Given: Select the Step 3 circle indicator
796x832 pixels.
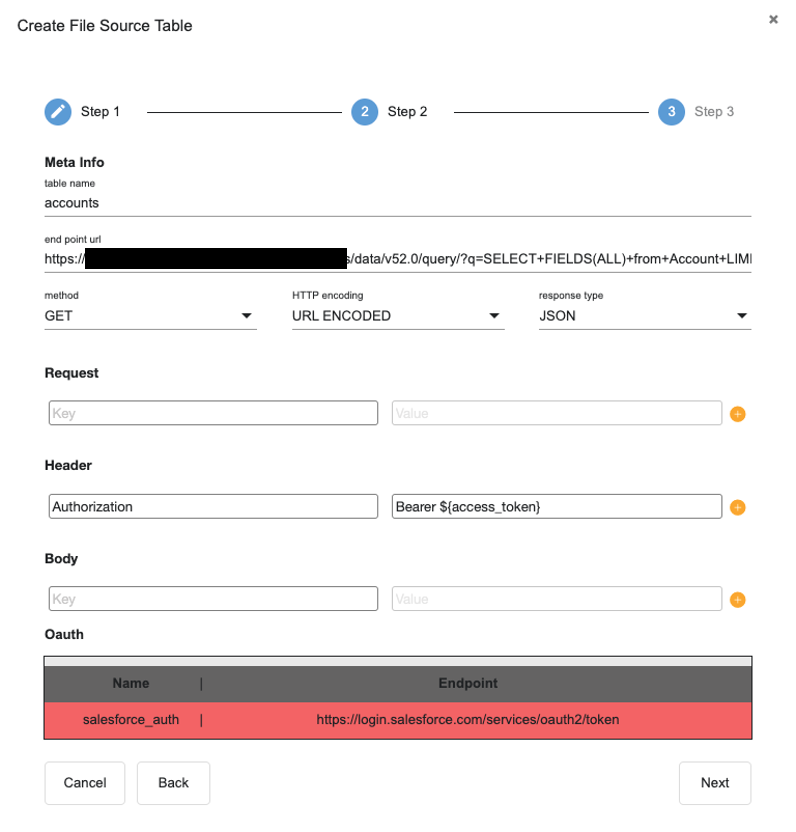Looking at the screenshot, I should click(672, 111).
